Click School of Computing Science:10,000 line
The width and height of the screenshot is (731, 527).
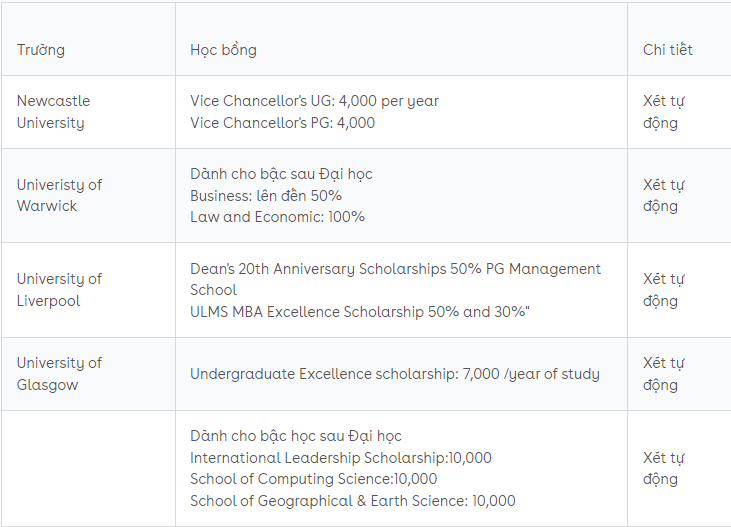tap(313, 479)
